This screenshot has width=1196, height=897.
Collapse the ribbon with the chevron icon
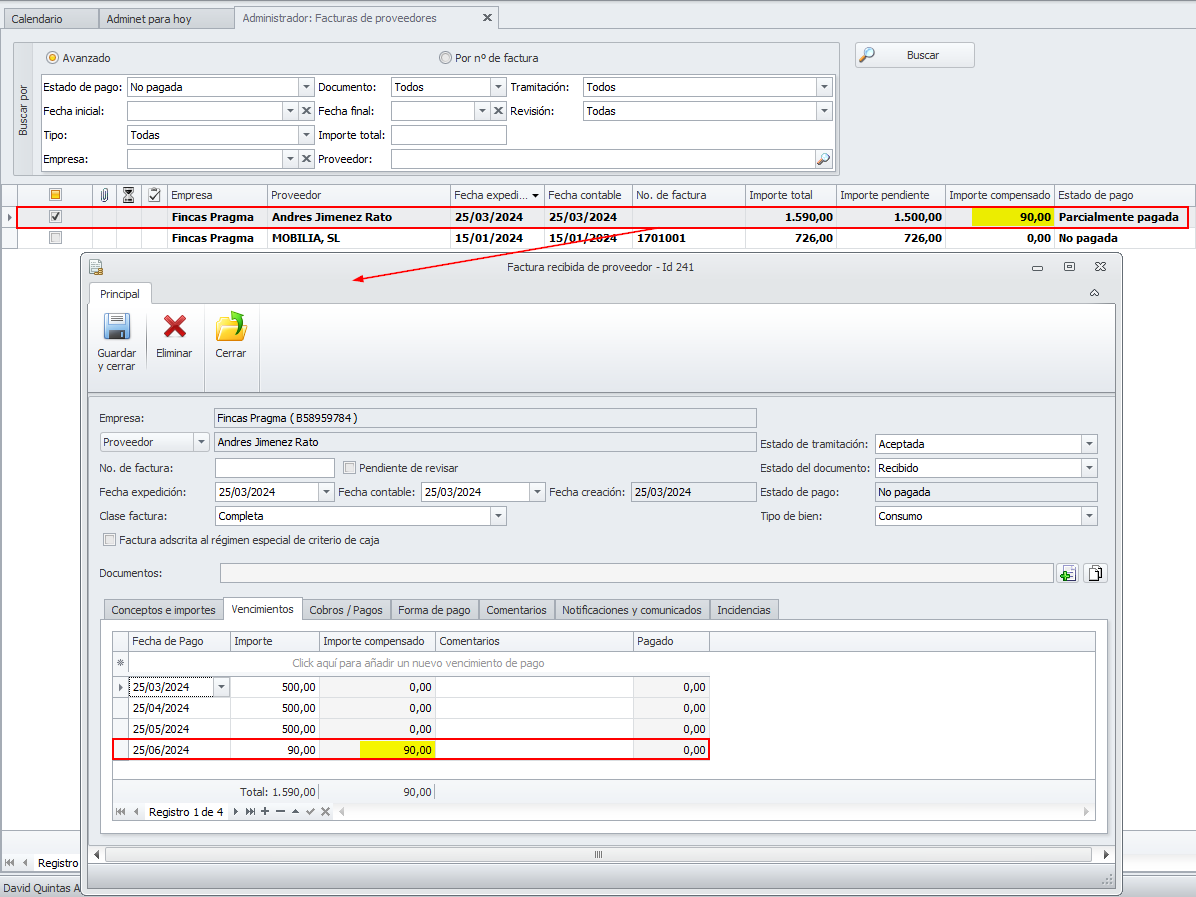tap(1094, 293)
